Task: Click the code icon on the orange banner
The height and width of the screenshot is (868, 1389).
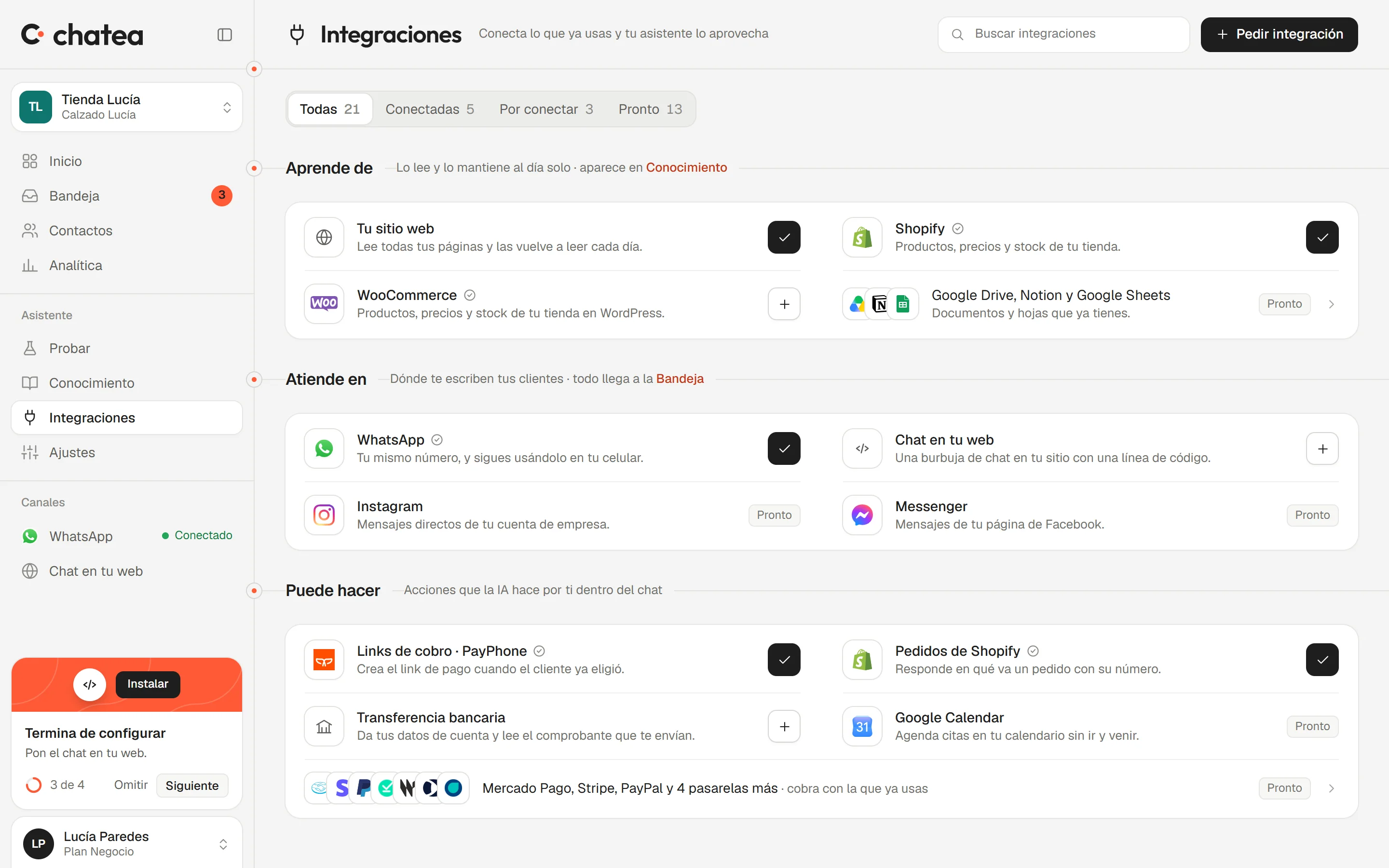Action: (90, 684)
